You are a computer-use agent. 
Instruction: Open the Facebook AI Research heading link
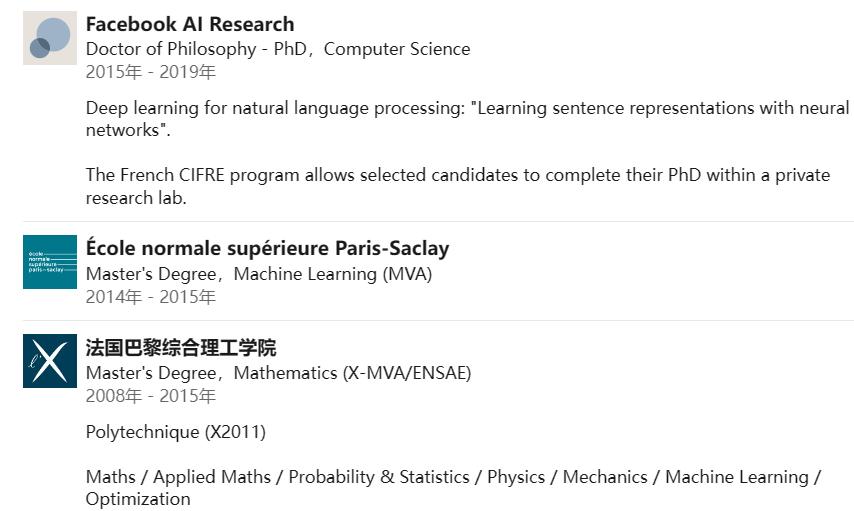coord(190,24)
